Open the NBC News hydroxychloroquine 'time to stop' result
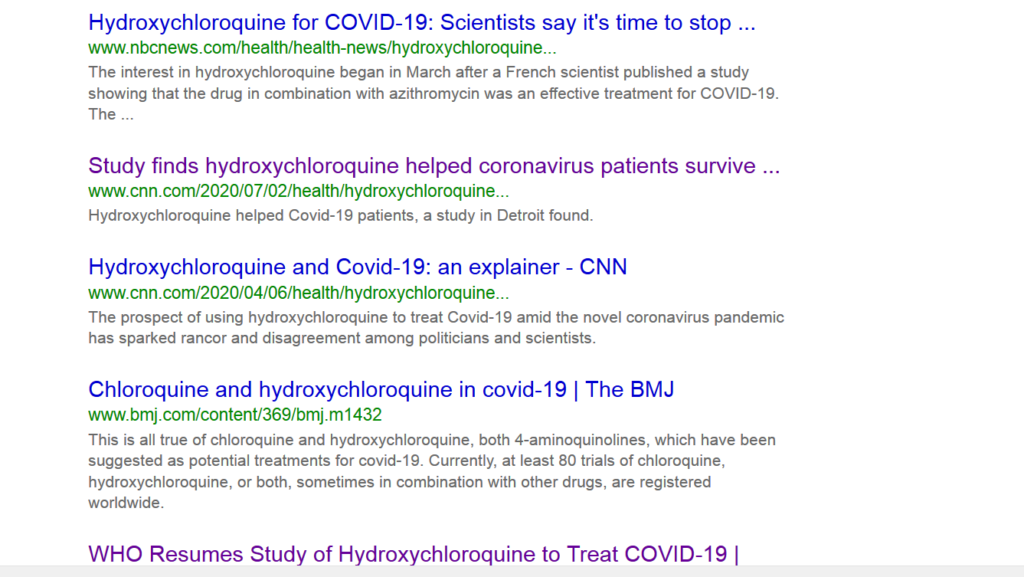The width and height of the screenshot is (1024, 577). 422,23
